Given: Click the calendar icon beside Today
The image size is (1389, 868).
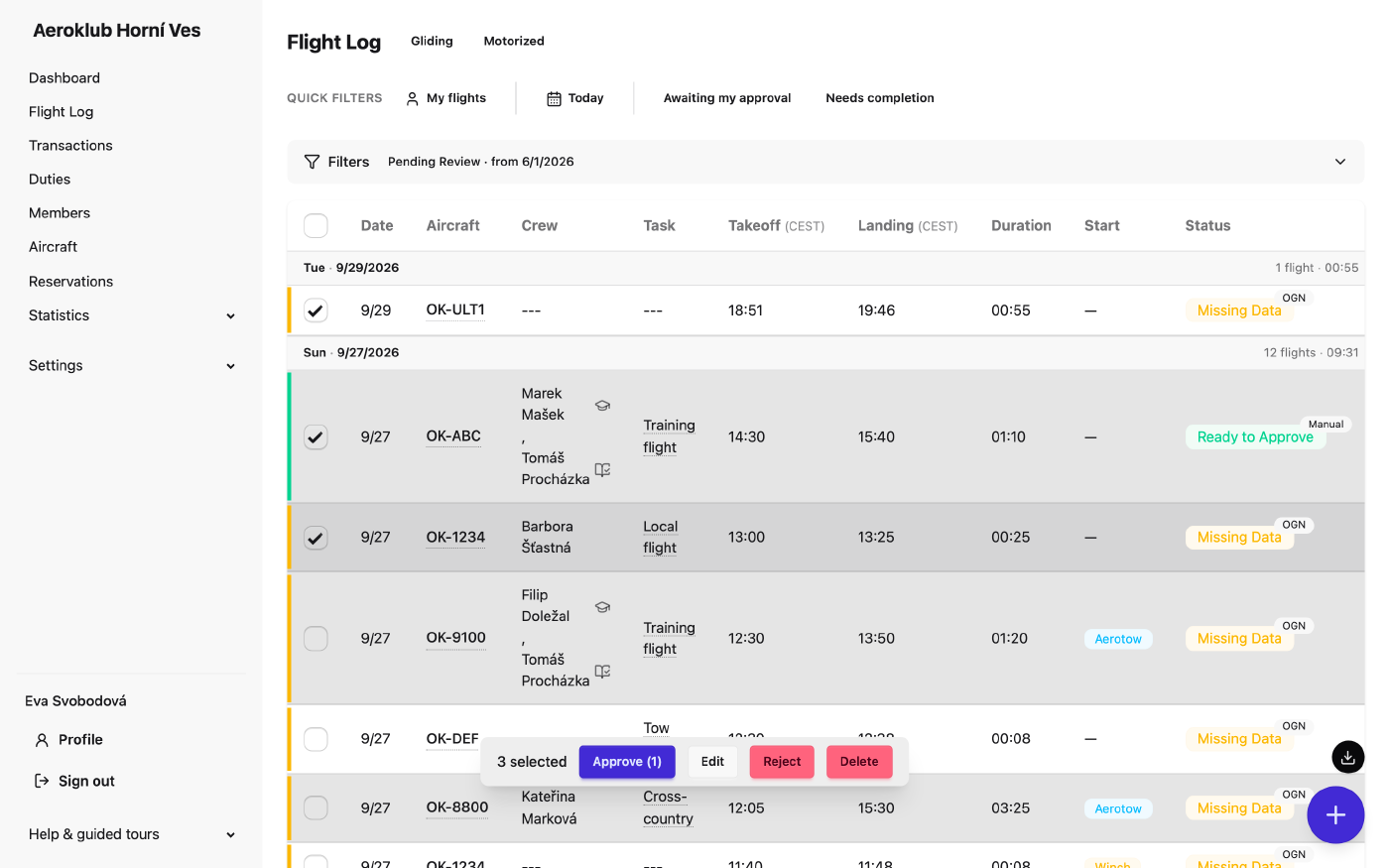Looking at the screenshot, I should (555, 98).
